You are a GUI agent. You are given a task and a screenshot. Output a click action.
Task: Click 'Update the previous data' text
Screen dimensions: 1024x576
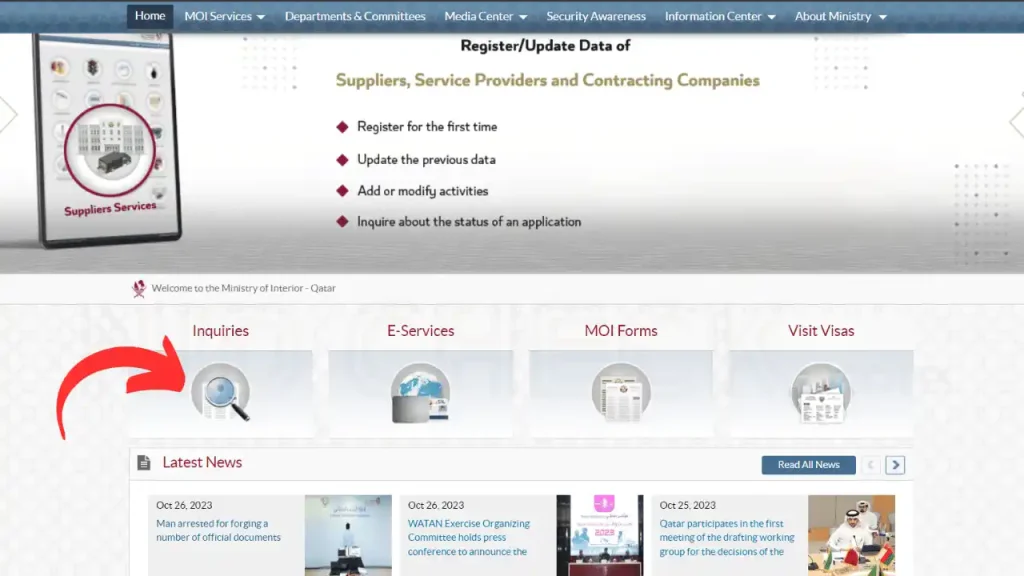pos(426,159)
